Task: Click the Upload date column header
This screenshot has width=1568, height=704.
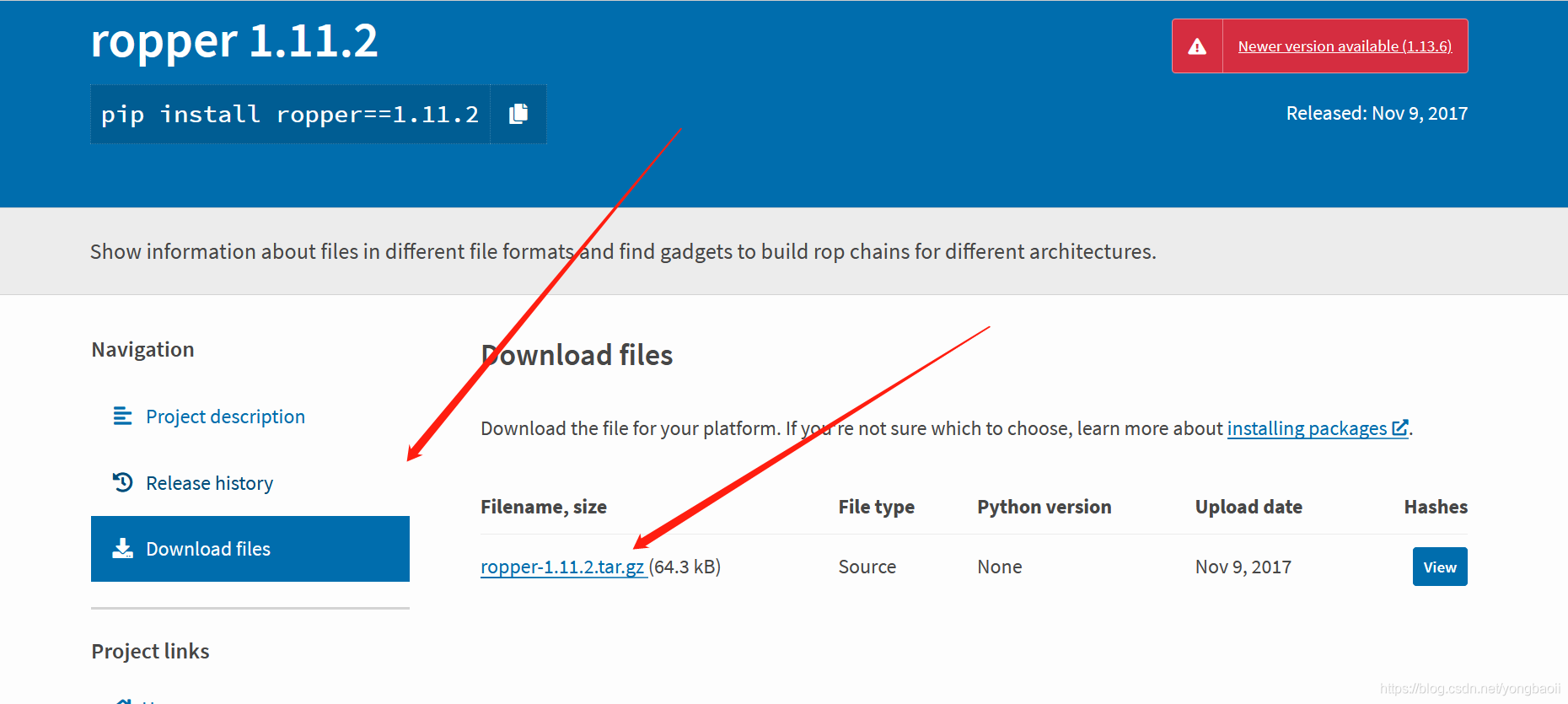Action: point(1248,507)
